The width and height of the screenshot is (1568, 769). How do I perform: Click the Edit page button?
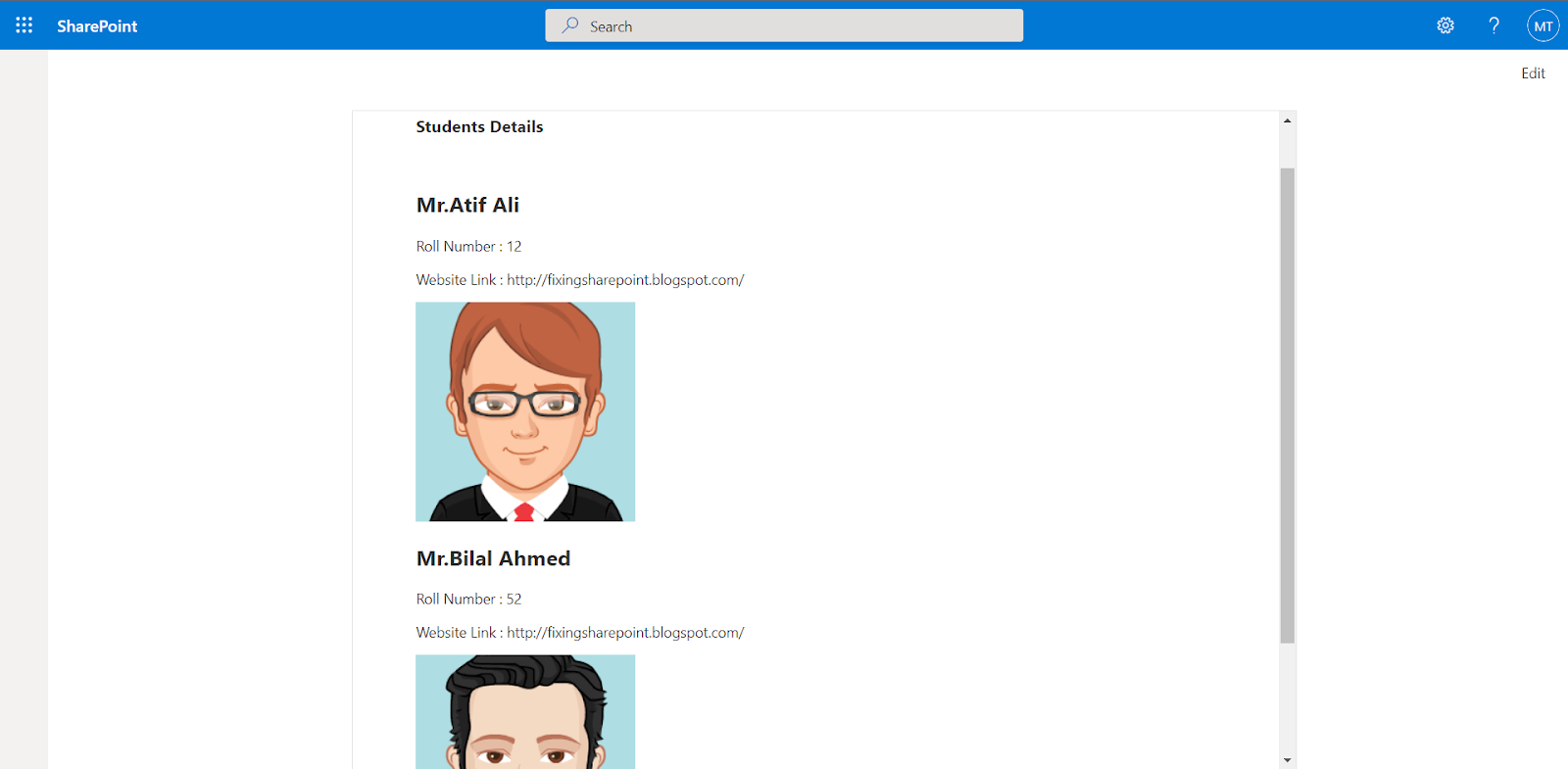point(1533,73)
